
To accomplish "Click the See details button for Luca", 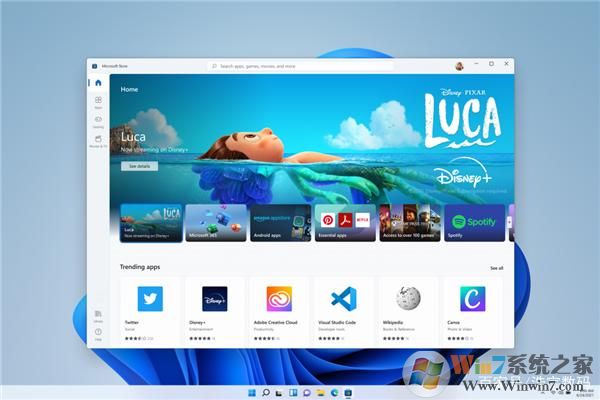I will coord(139,166).
